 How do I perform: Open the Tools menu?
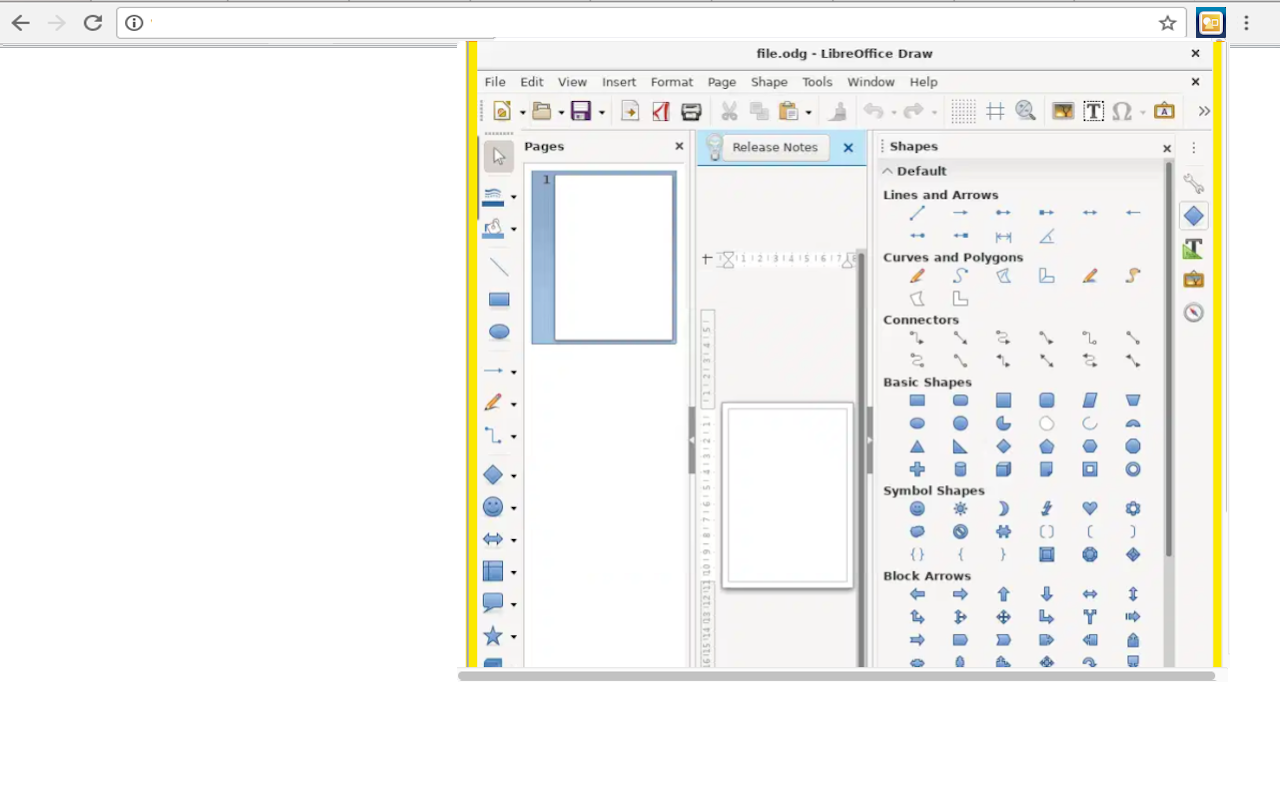click(x=817, y=82)
